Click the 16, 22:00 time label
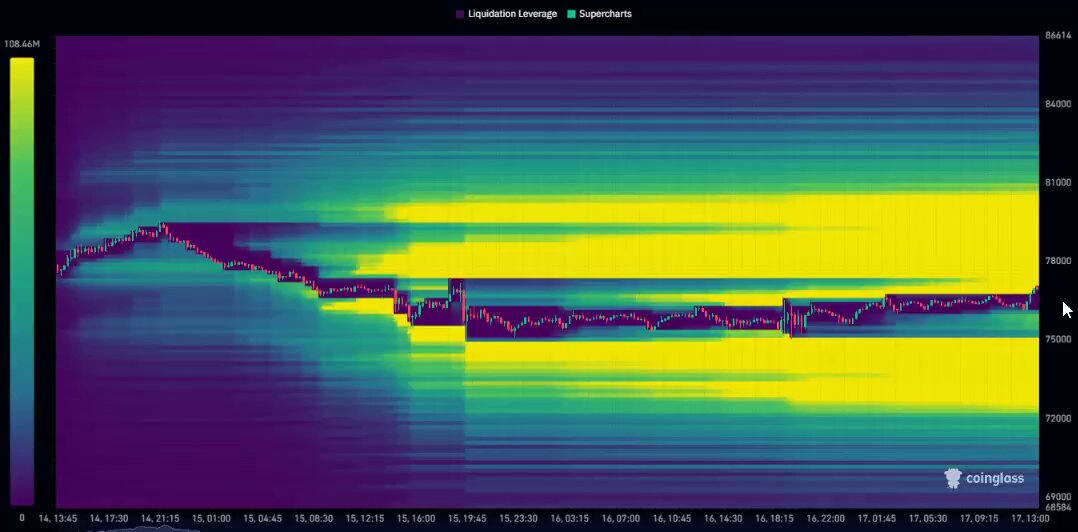Image resolution: width=1078 pixels, height=532 pixels. coord(826,518)
